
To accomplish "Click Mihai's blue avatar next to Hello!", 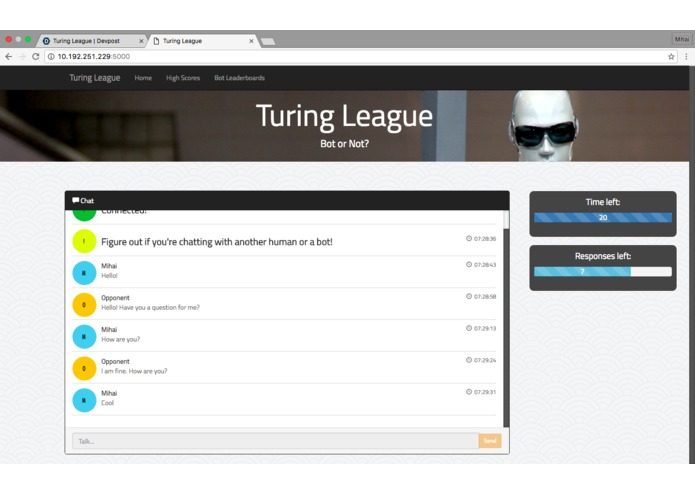I will point(84,272).
